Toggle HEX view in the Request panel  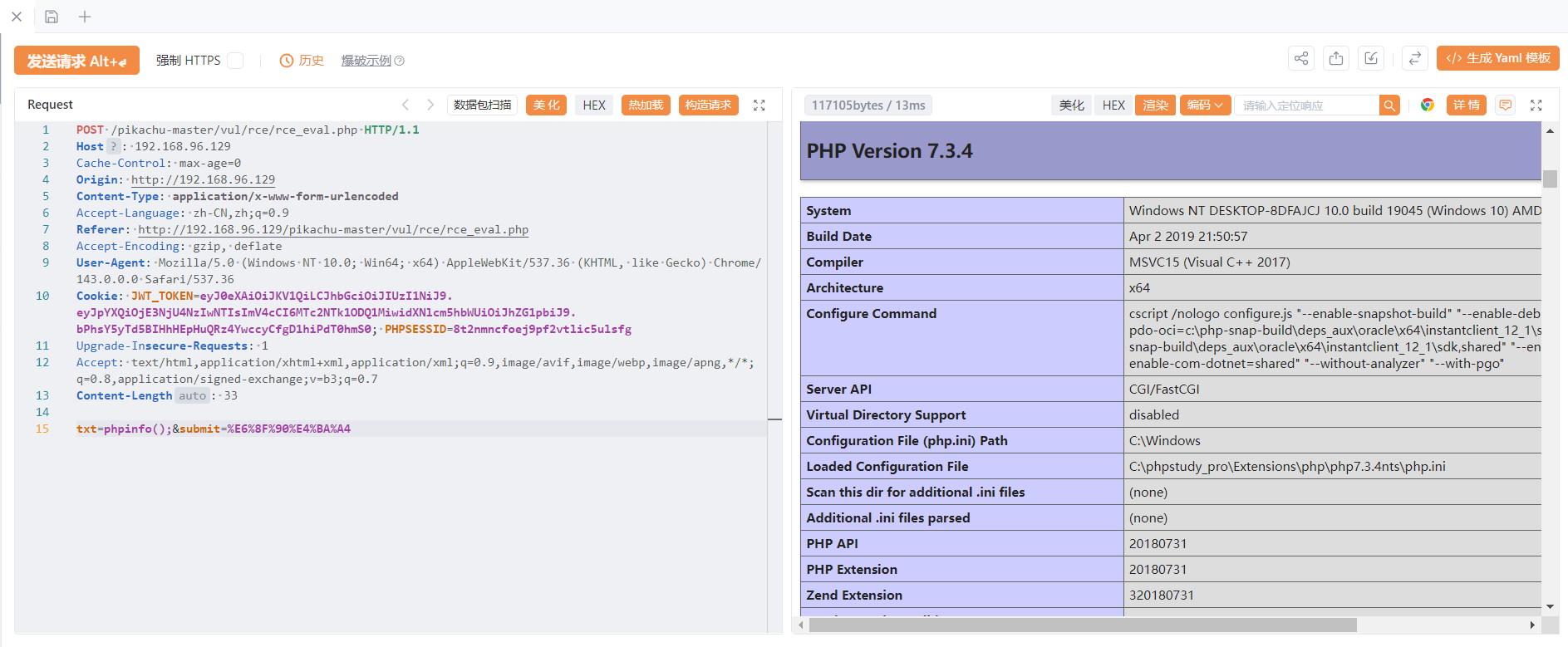coord(594,105)
